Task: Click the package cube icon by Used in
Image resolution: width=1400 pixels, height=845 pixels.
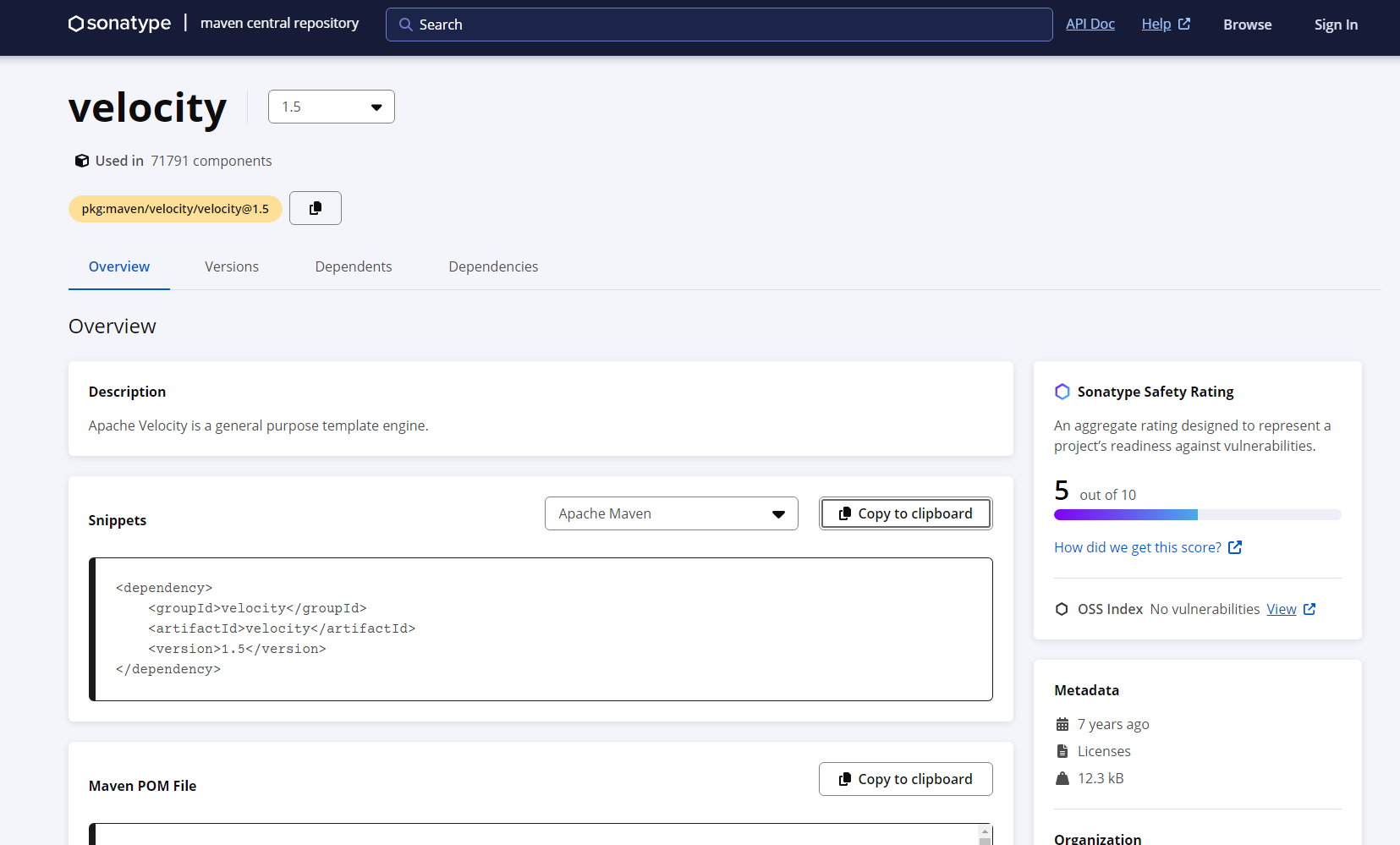Action: point(82,161)
